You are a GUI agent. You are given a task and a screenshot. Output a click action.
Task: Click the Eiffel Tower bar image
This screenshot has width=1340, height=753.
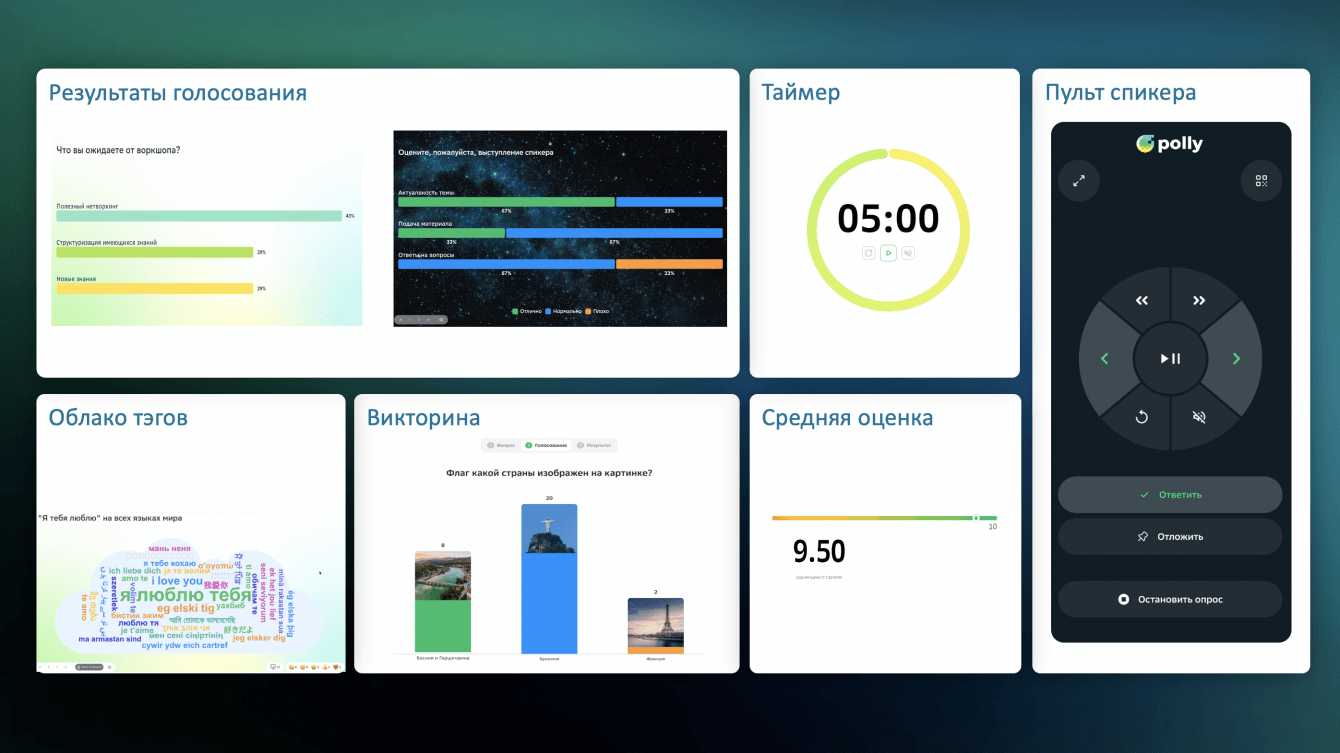(x=655, y=623)
